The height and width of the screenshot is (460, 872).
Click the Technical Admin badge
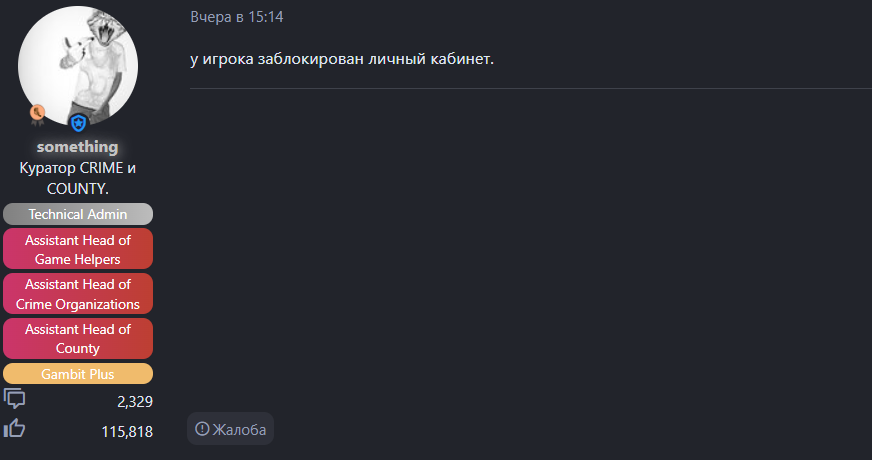pos(78,214)
